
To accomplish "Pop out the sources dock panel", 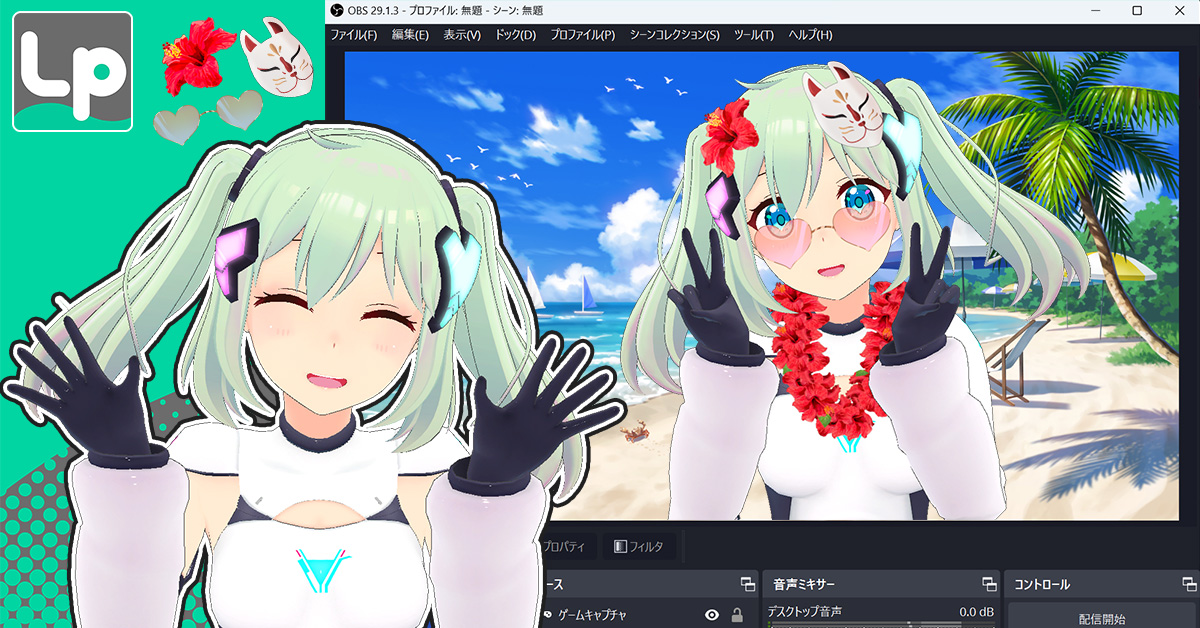I will point(747,584).
